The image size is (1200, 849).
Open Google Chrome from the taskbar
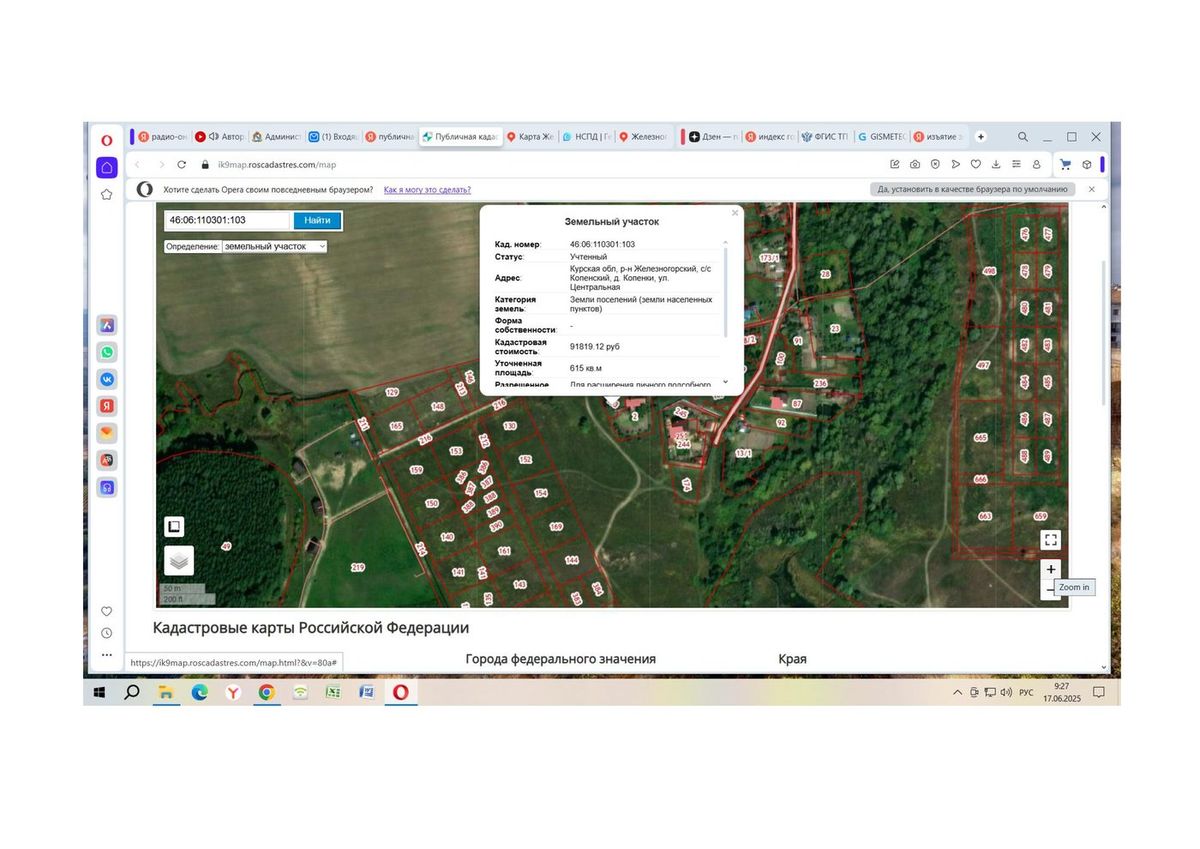coord(267,692)
